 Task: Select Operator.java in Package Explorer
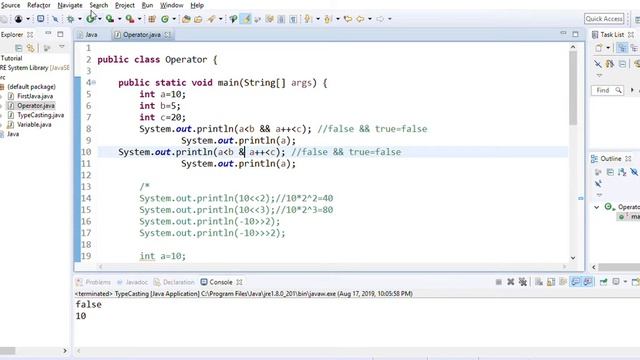pos(36,105)
